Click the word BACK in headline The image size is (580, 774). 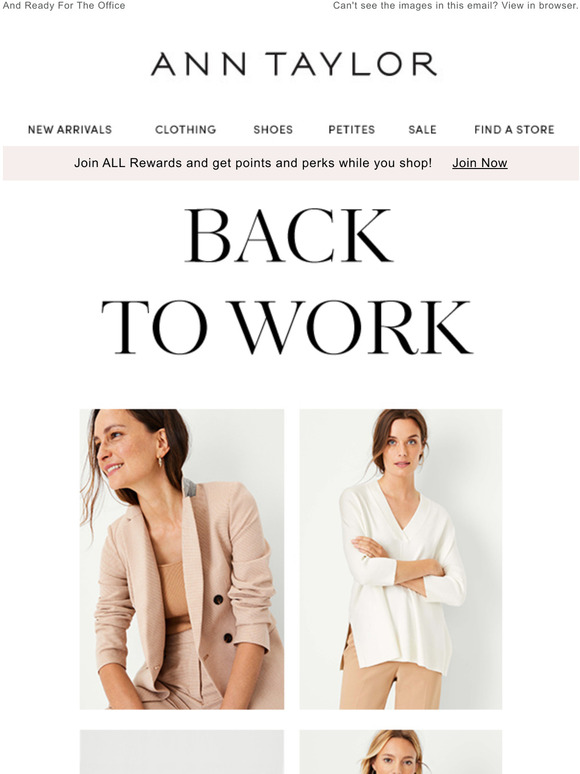coord(289,235)
